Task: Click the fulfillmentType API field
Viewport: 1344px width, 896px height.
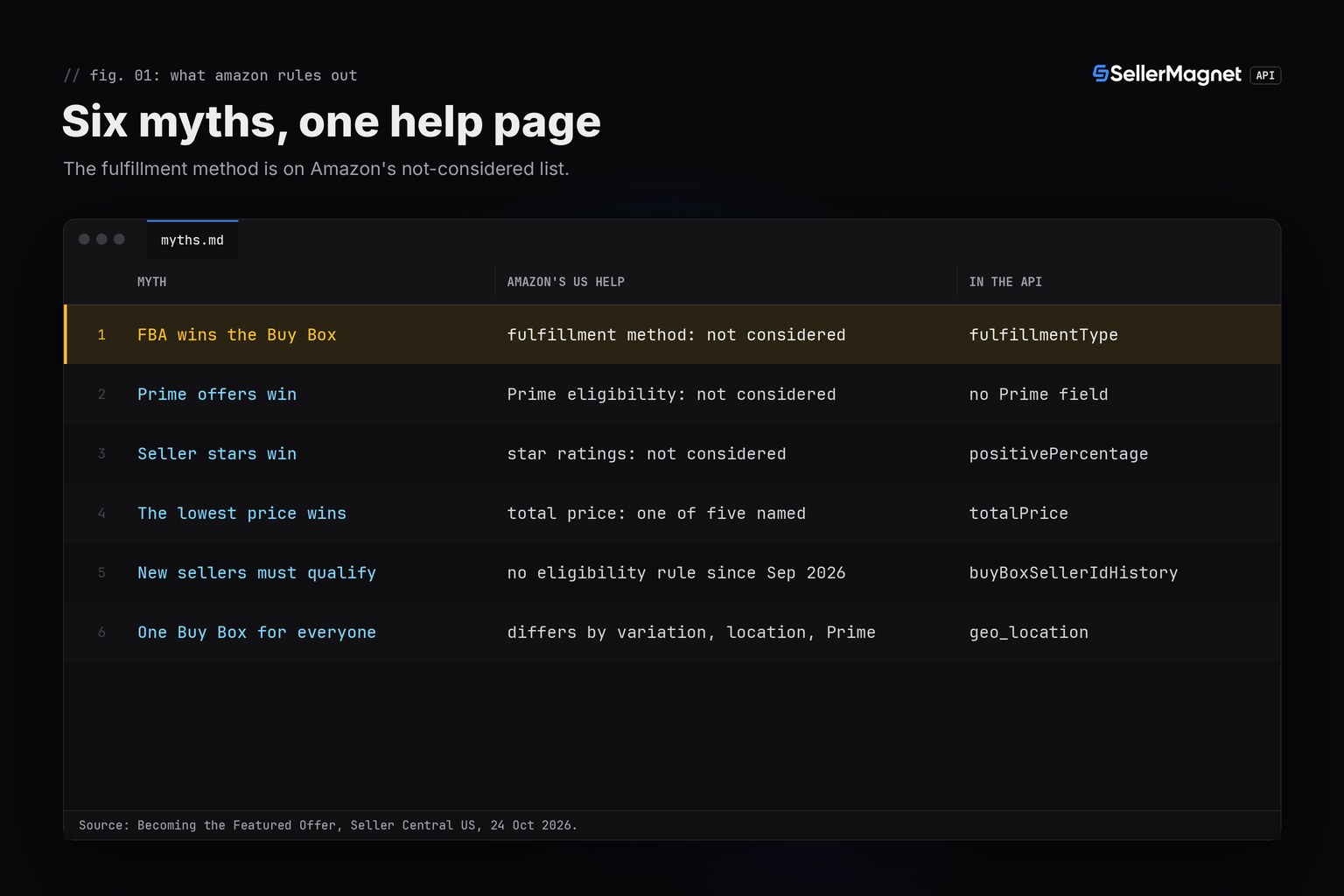Action: click(1043, 335)
